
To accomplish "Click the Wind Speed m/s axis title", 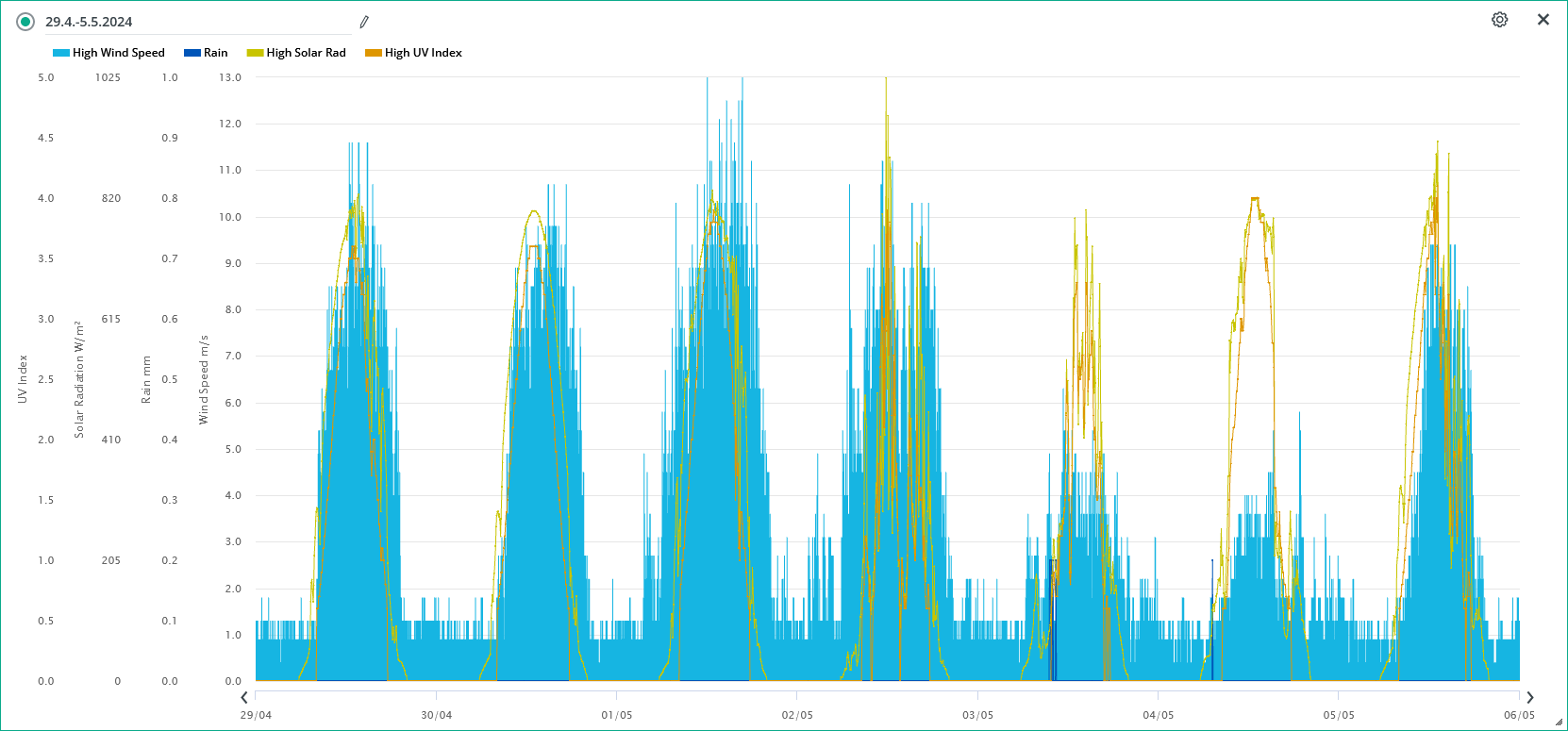I will click(204, 379).
